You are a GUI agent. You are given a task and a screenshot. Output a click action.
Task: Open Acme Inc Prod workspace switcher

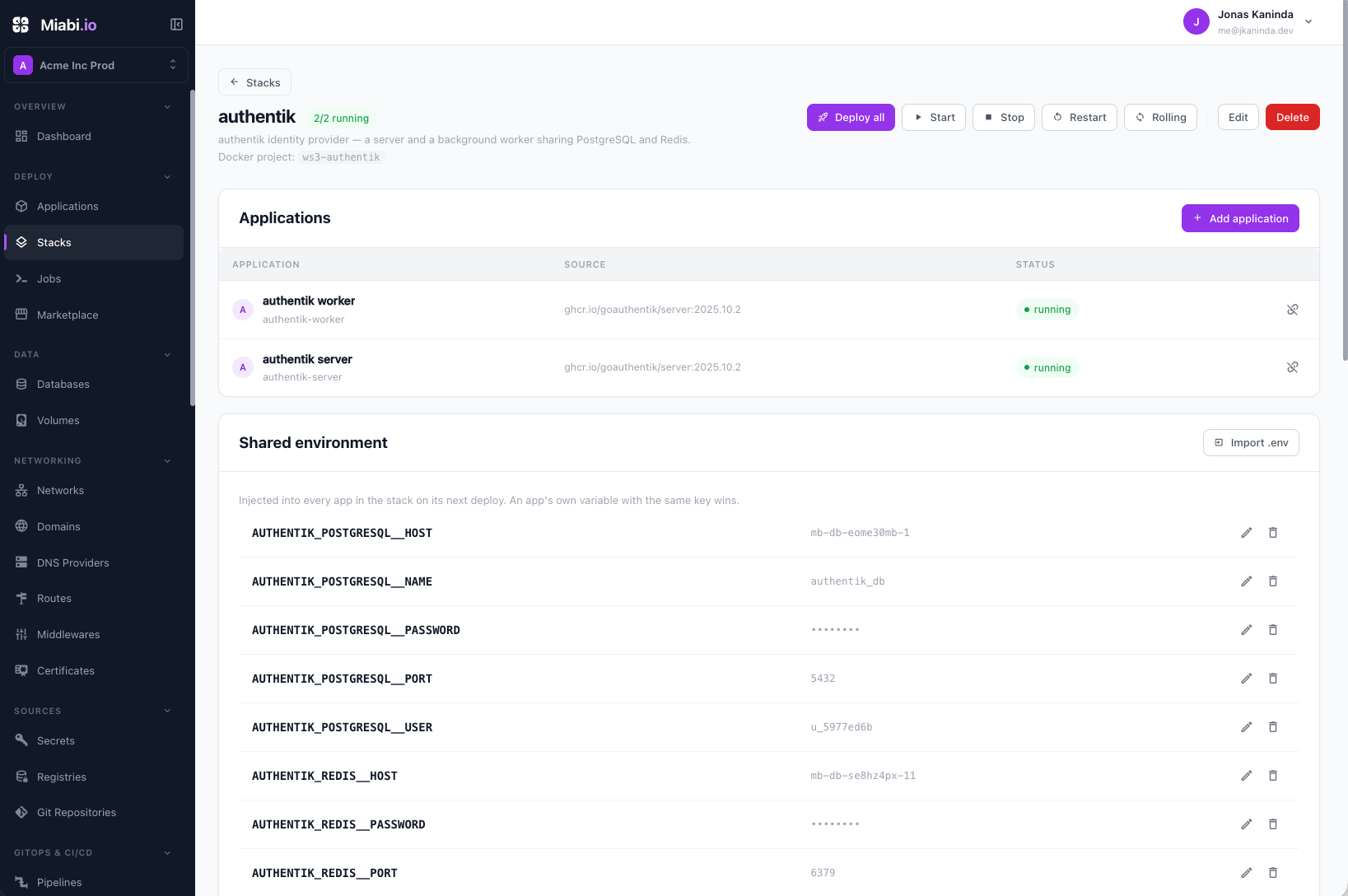coord(96,65)
